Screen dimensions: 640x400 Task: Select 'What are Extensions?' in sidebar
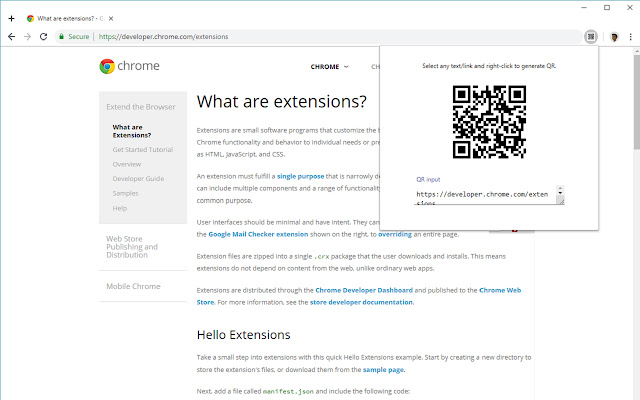coord(132,131)
